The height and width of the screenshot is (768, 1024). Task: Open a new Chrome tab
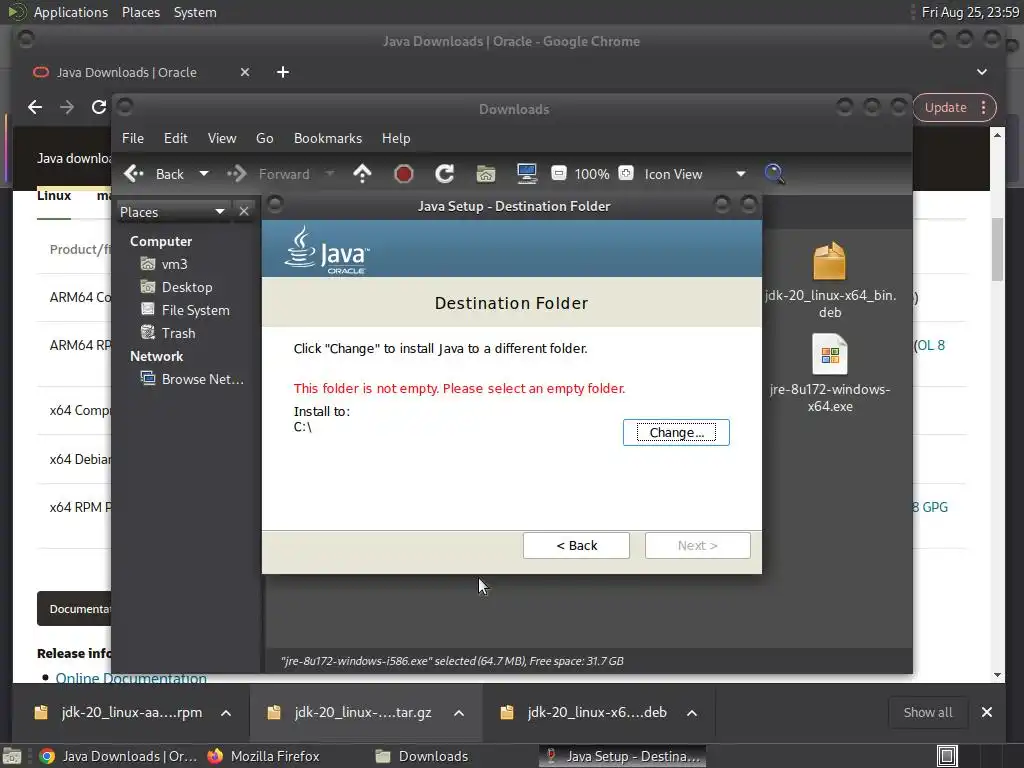tap(283, 72)
